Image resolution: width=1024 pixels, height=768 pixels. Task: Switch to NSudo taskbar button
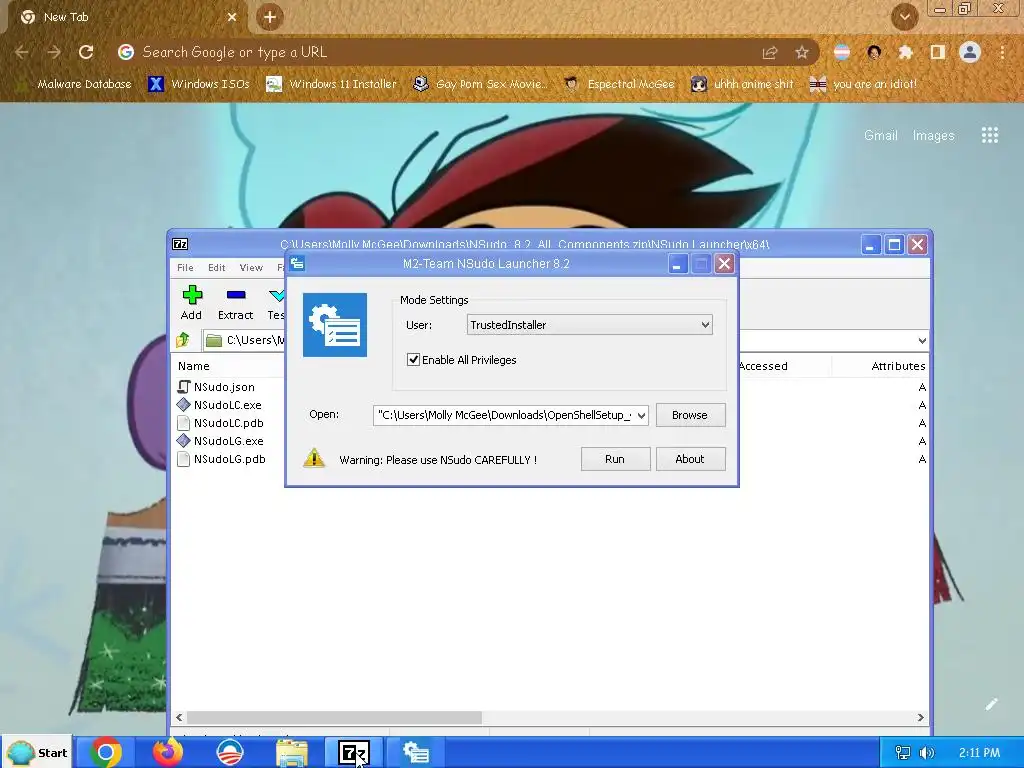tap(416, 752)
